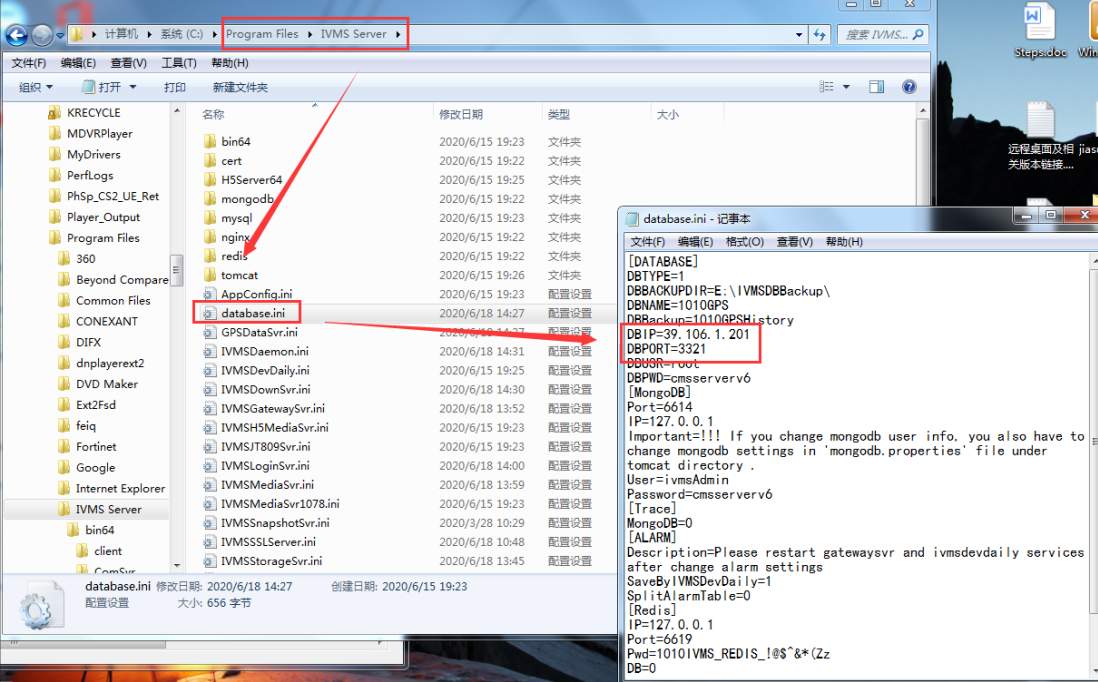Image resolution: width=1098 pixels, height=682 pixels.
Task: Select the H5Server64 folder icon
Action: [x=210, y=179]
